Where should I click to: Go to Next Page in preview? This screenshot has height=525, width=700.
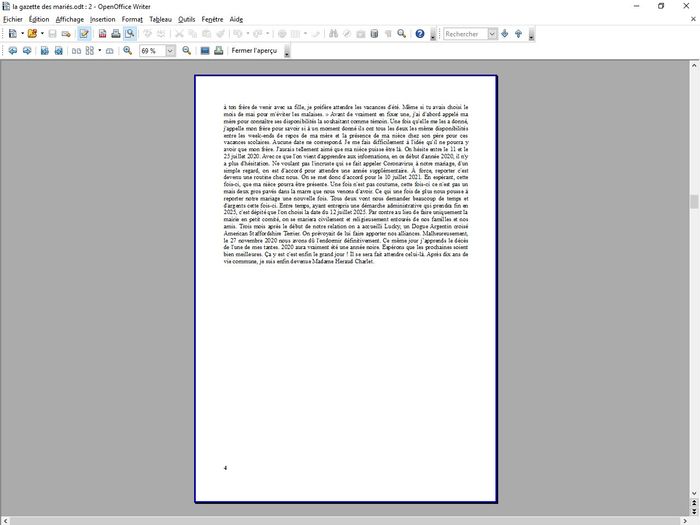27,51
